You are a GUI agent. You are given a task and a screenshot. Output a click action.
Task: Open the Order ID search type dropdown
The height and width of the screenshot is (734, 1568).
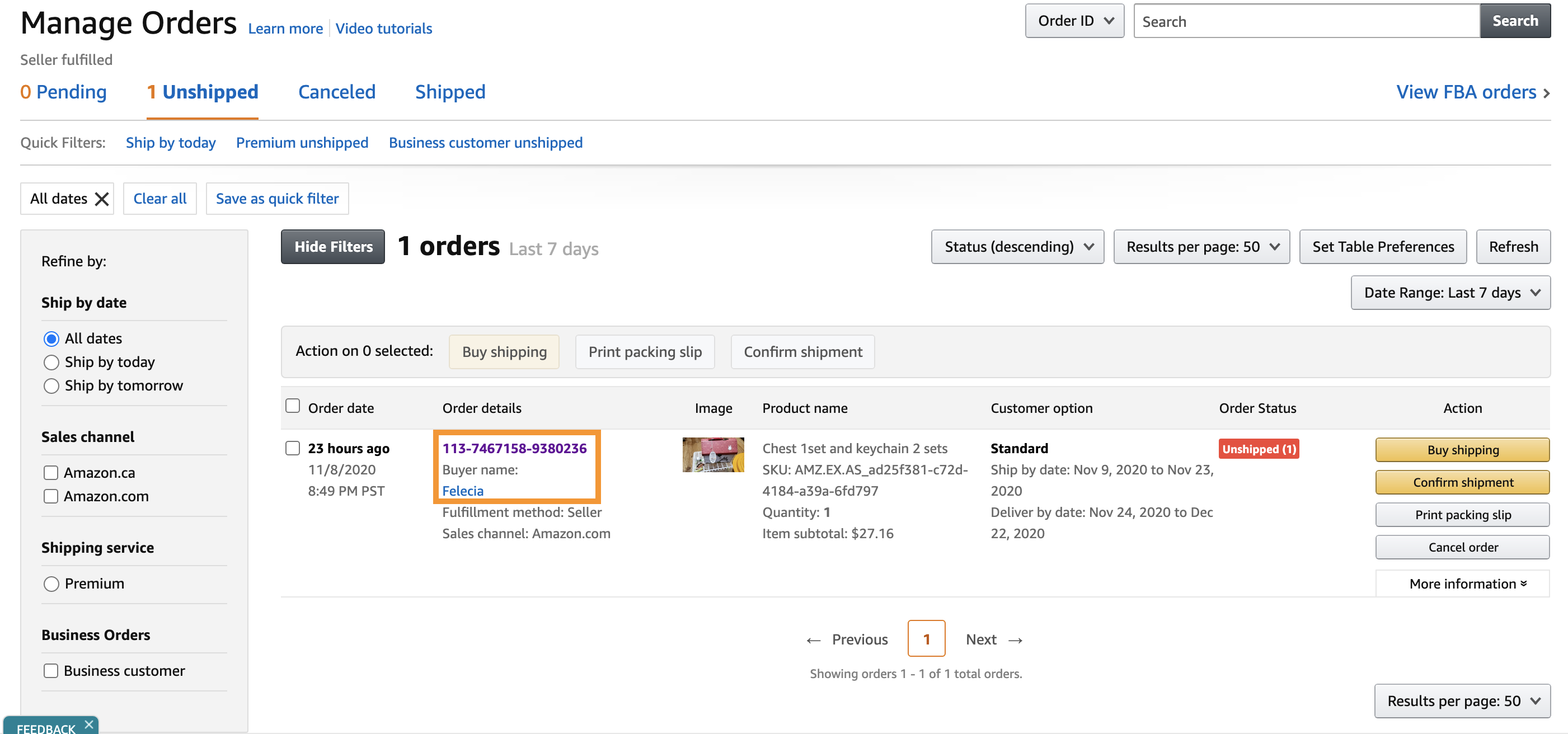click(1074, 21)
